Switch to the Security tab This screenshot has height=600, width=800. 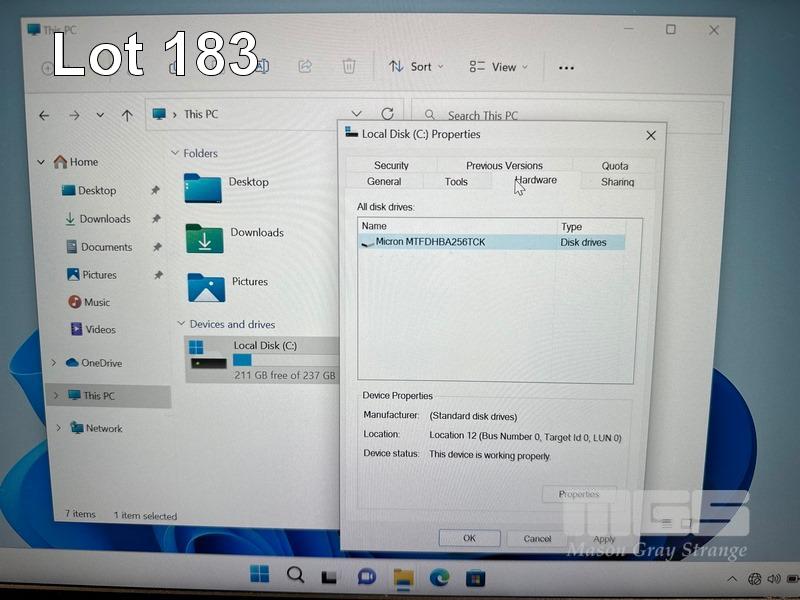[391, 165]
